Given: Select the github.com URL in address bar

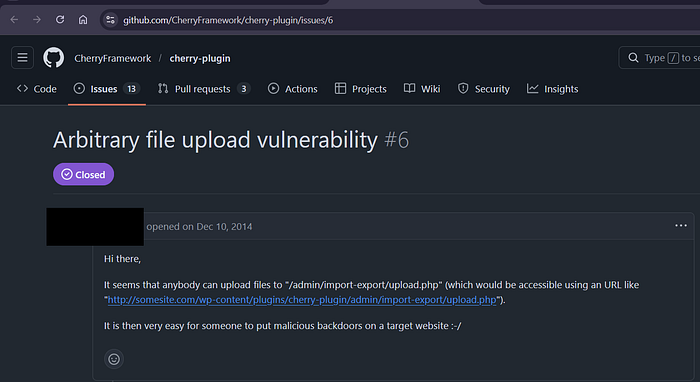Looking at the screenshot, I should [x=228, y=20].
